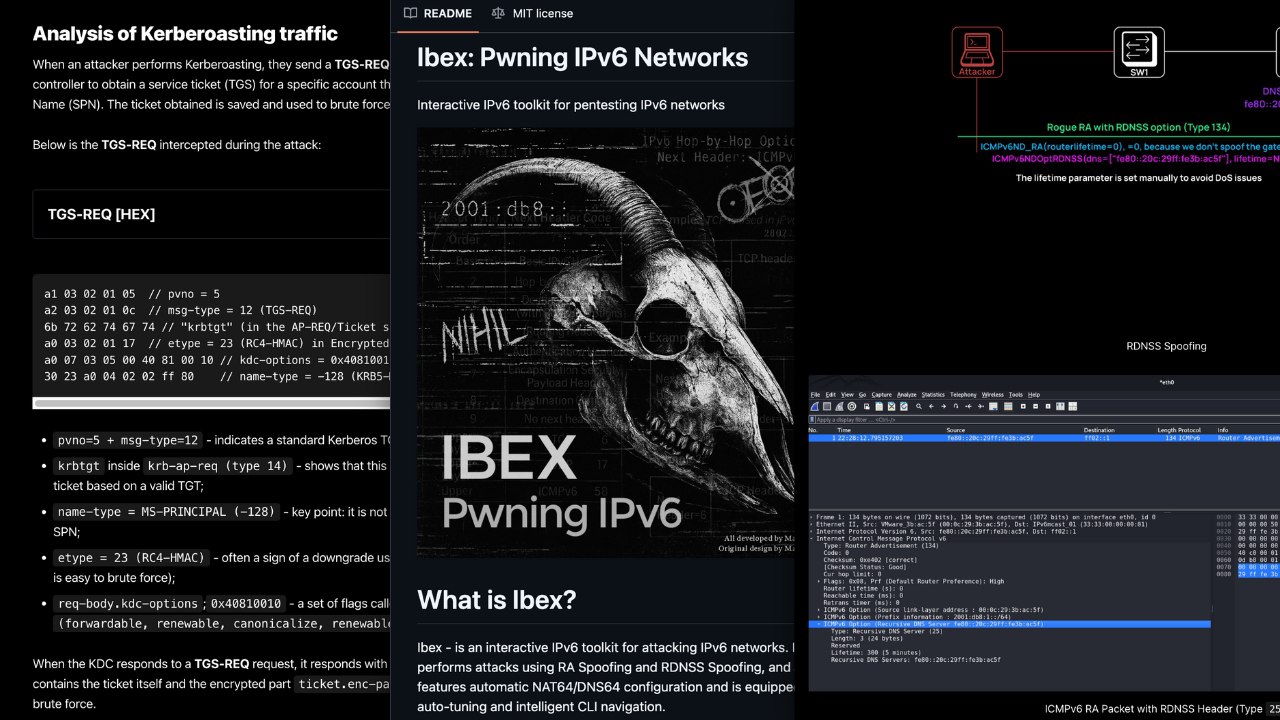1280x720 pixels.
Task: Zoom in Wireshark main window text
Action: tap(1023, 406)
